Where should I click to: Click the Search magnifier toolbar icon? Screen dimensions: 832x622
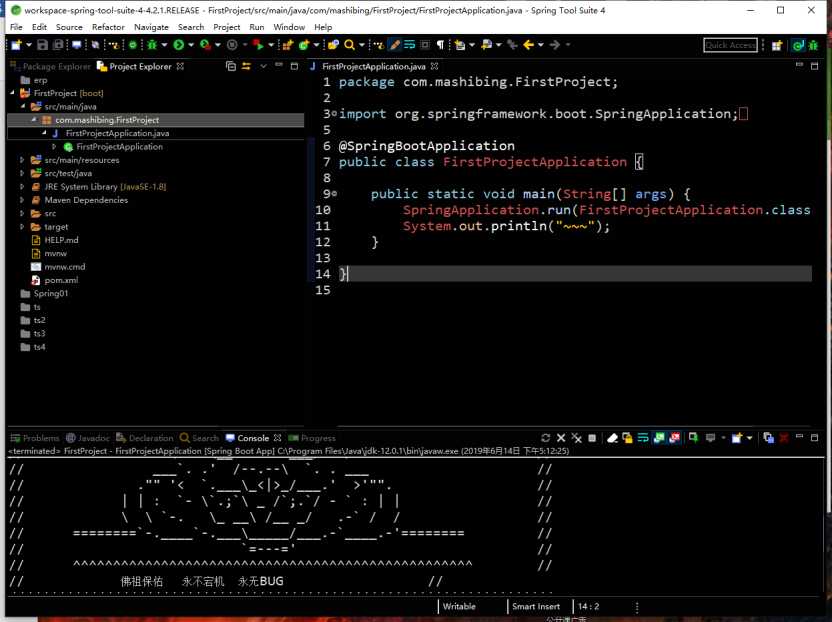tap(349, 45)
